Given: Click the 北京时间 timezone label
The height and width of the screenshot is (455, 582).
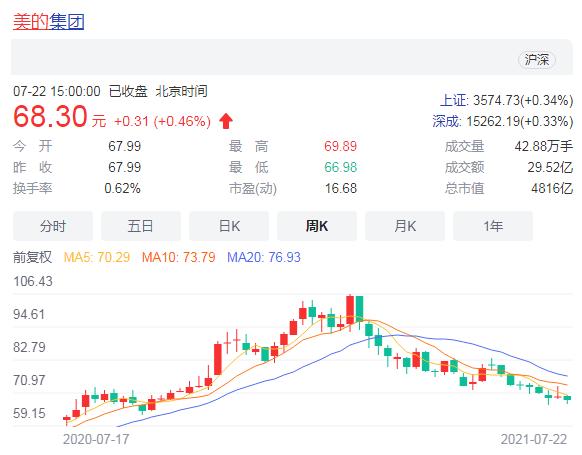Looking at the screenshot, I should (181, 91).
